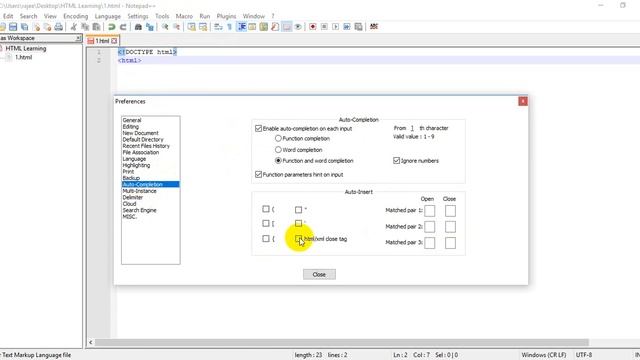Start macro recording with red record icon
The width and height of the screenshot is (640, 360).
313,27
